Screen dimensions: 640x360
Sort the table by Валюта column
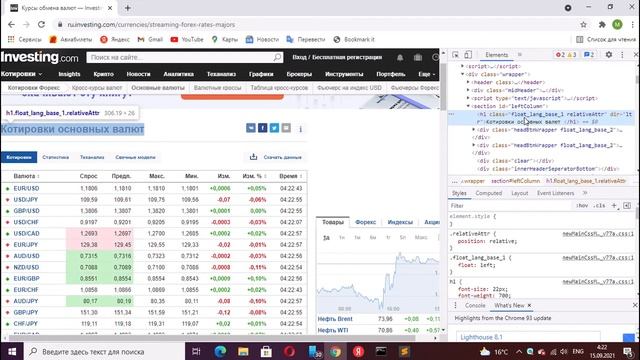(26, 176)
